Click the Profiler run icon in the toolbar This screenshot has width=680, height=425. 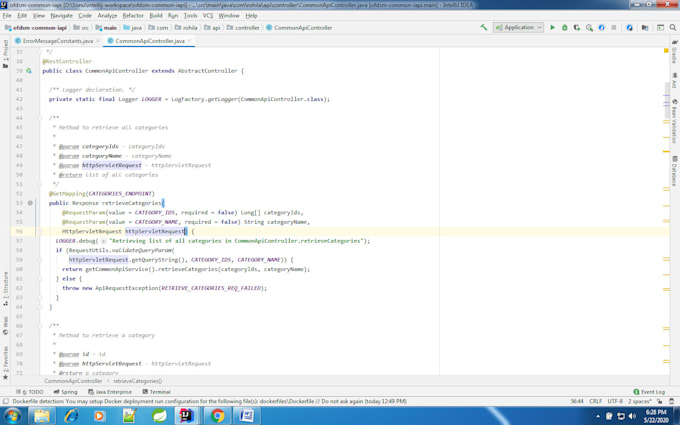589,27
